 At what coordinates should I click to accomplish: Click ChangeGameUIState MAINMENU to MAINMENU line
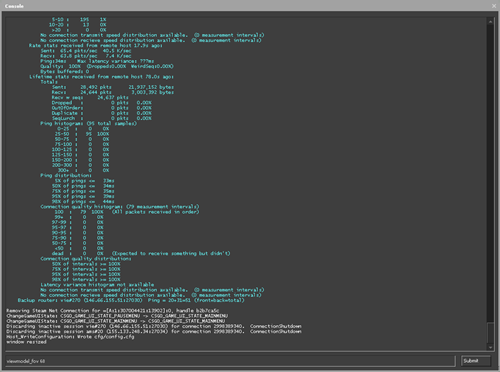click(116, 321)
